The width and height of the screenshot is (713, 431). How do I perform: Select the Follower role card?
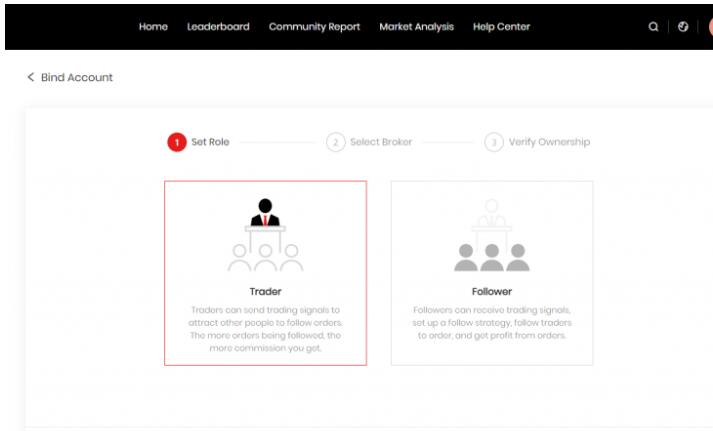click(491, 273)
